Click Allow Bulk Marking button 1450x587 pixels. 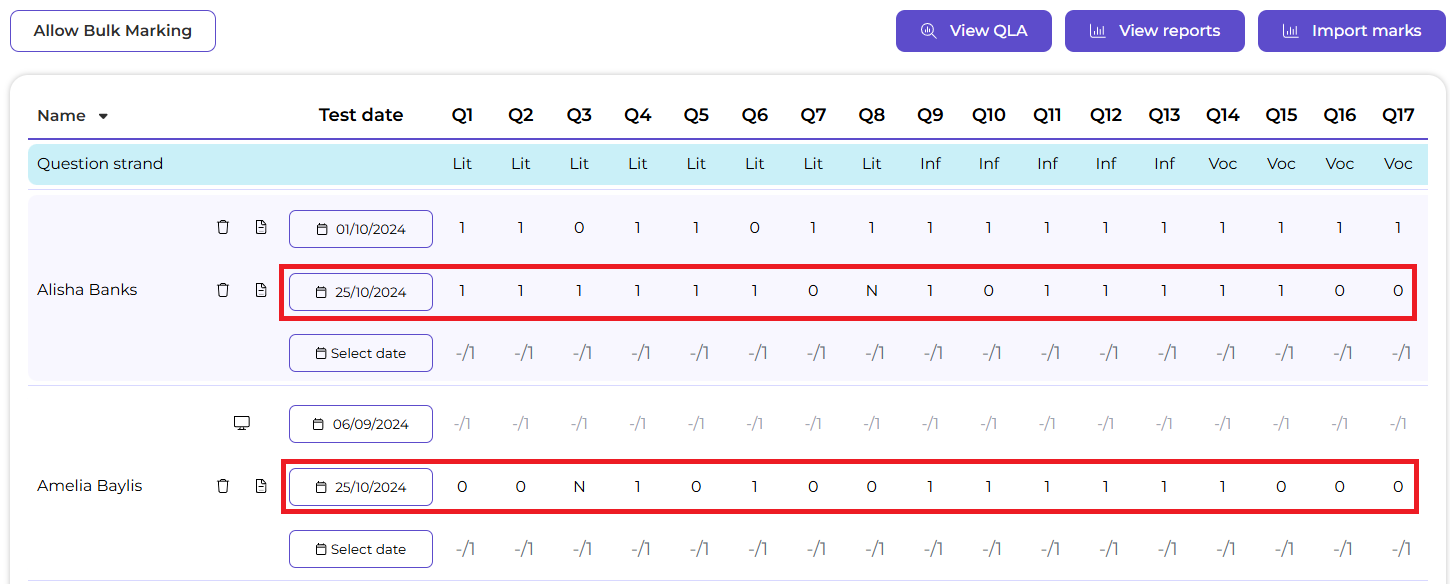pyautogui.click(x=113, y=31)
